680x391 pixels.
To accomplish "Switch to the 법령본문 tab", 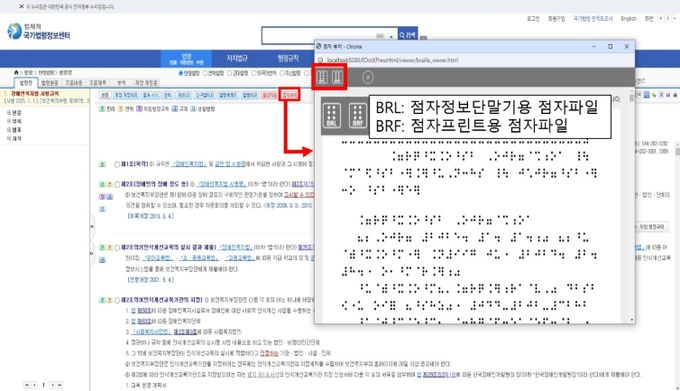I will pos(50,82).
